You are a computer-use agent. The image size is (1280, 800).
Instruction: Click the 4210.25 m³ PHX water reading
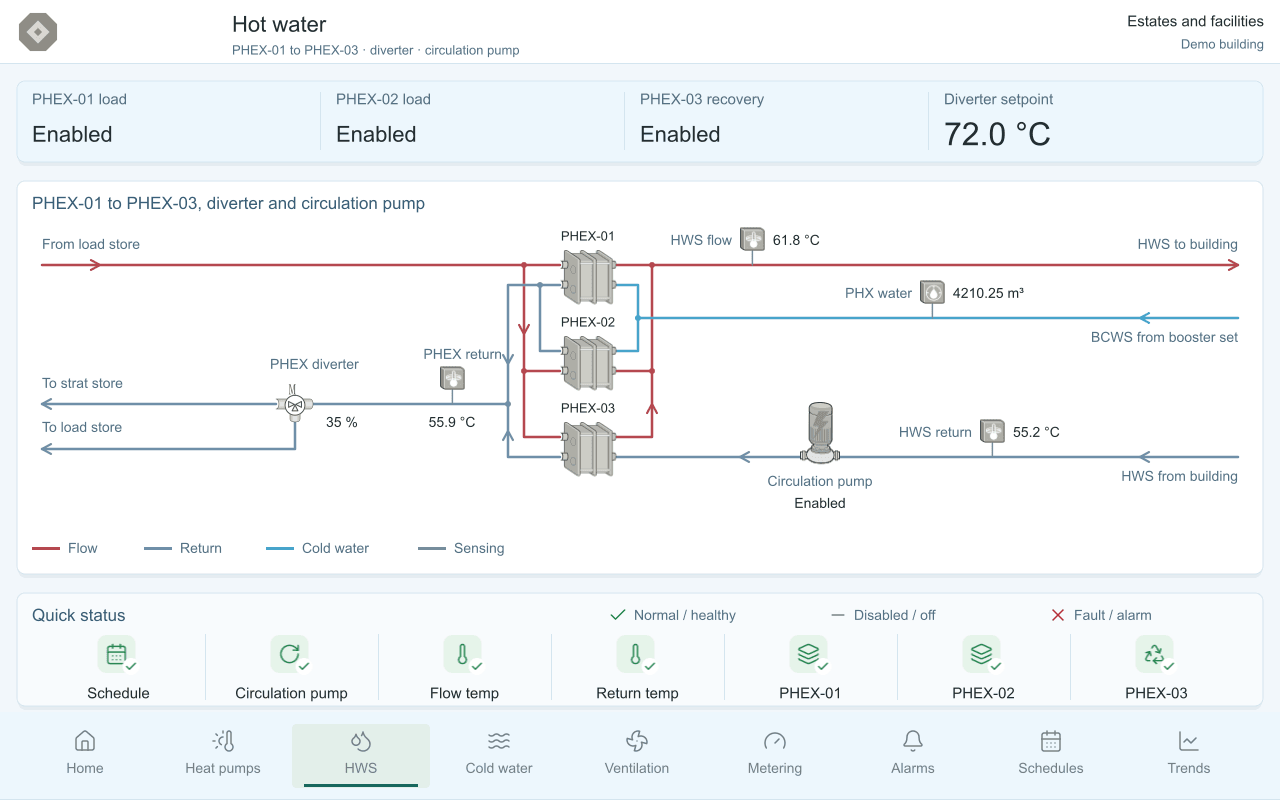988,293
